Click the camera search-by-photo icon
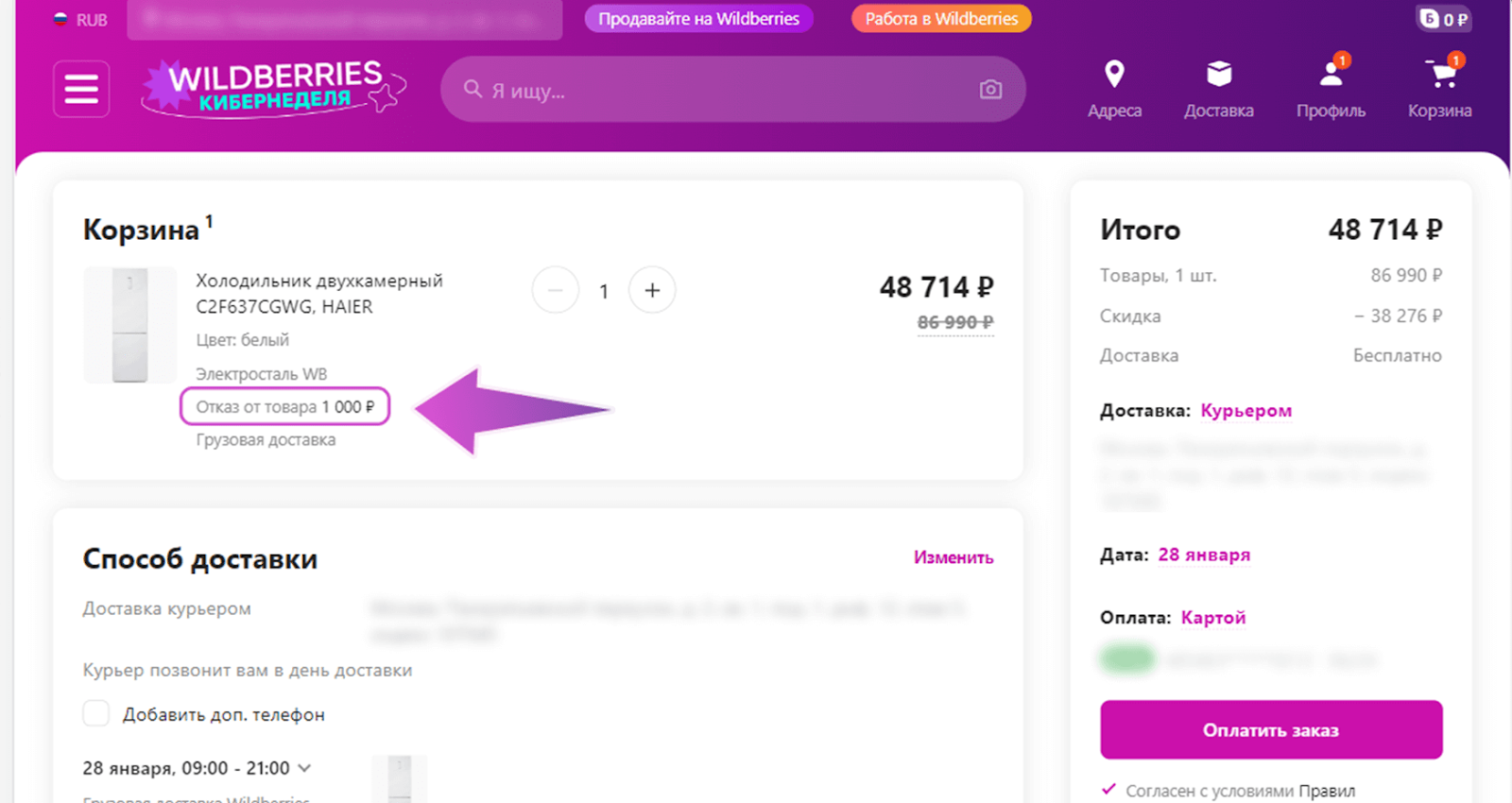Image resolution: width=1512 pixels, height=803 pixels. (990, 89)
